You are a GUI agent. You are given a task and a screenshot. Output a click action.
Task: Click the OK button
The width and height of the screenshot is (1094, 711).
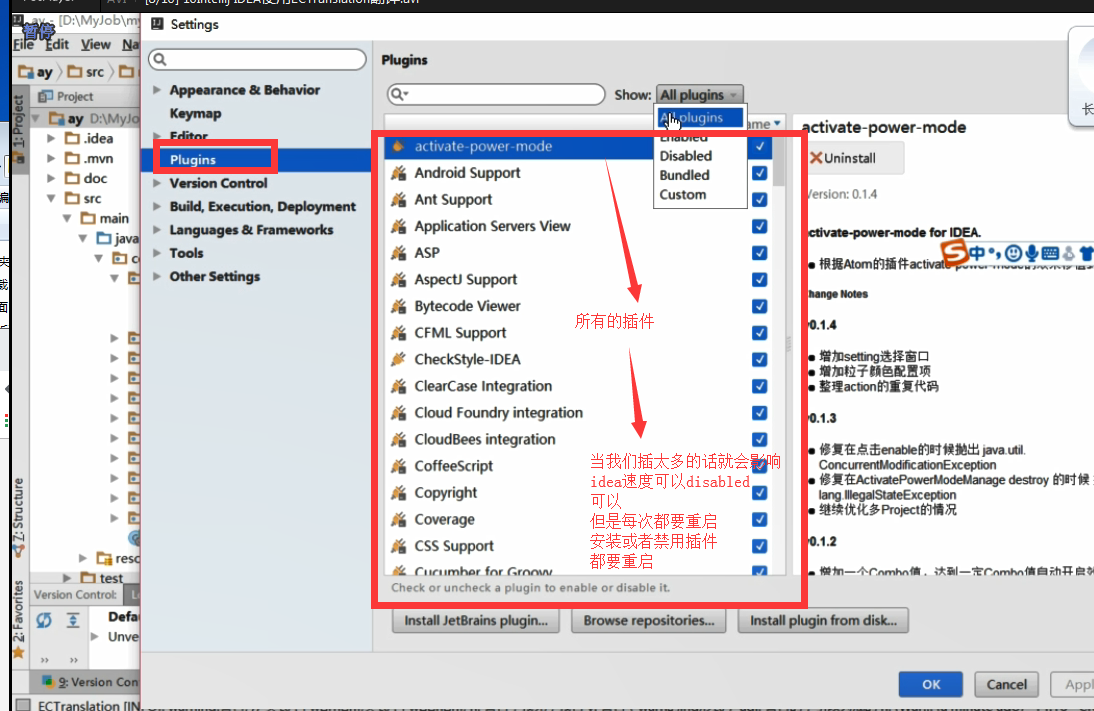tap(931, 684)
